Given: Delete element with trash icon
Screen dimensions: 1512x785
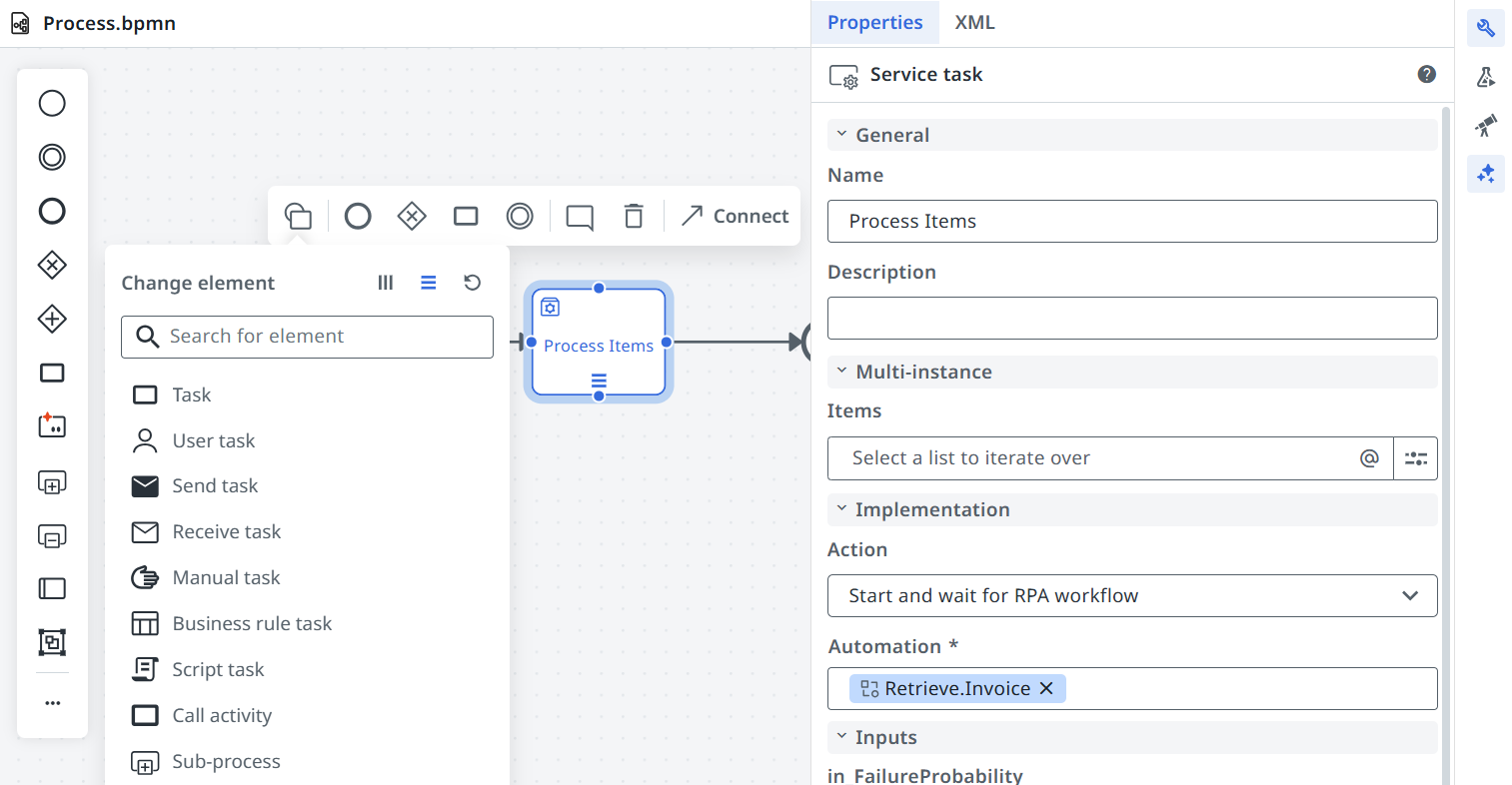Looking at the screenshot, I should 634,216.
